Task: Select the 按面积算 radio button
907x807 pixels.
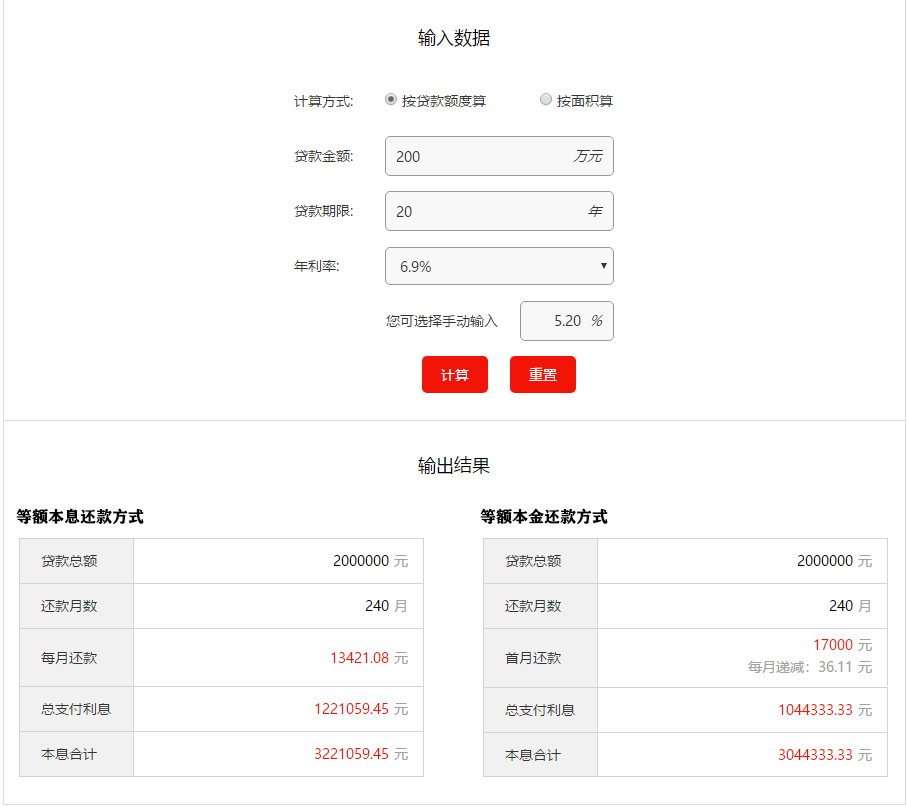Action: (546, 100)
